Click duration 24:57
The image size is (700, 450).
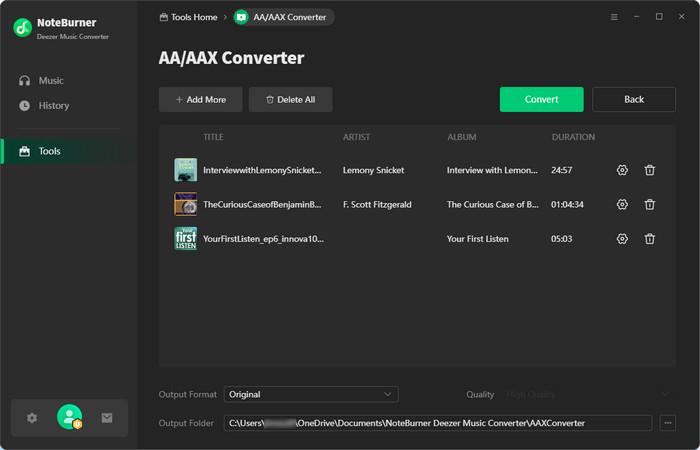[562, 170]
